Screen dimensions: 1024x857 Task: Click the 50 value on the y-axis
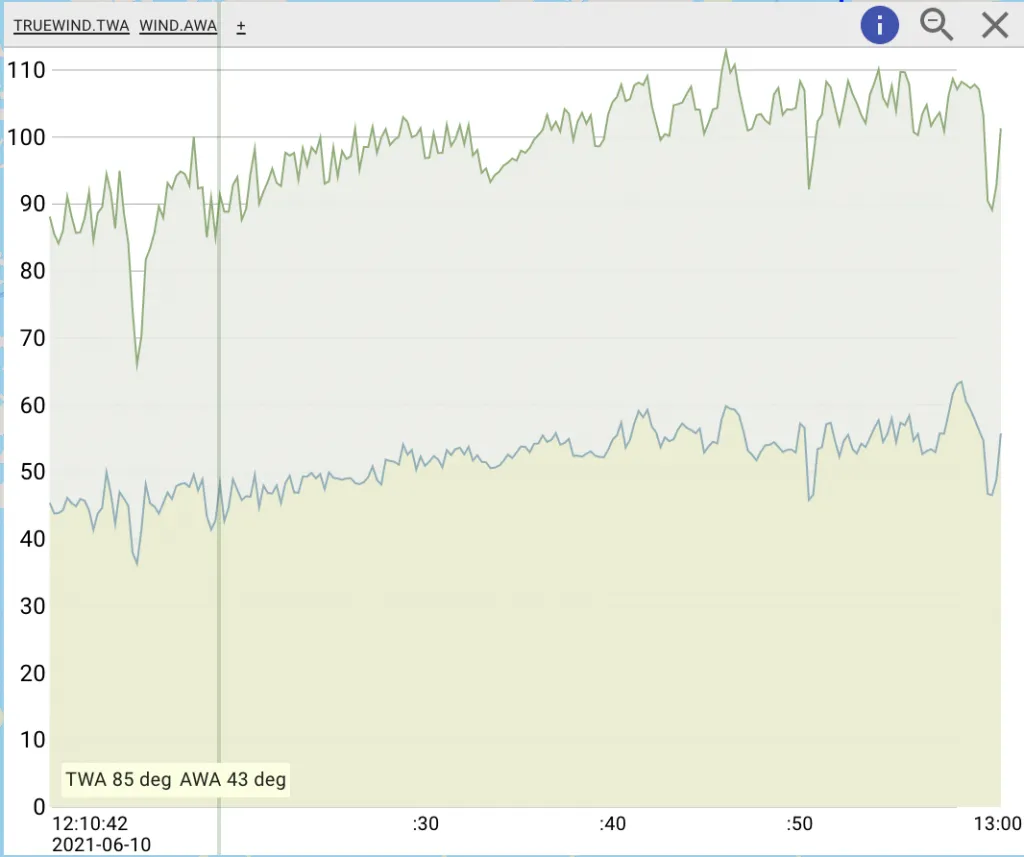click(x=32, y=472)
